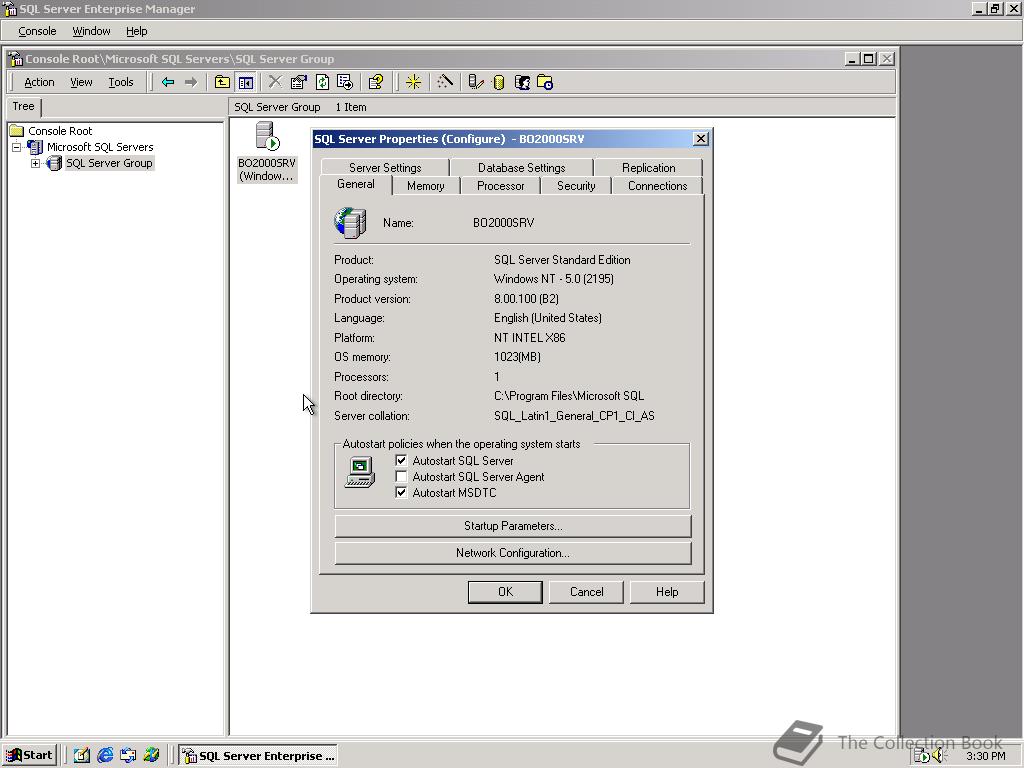Click the volume speaker tray icon
1024x768 pixels.
click(939, 756)
